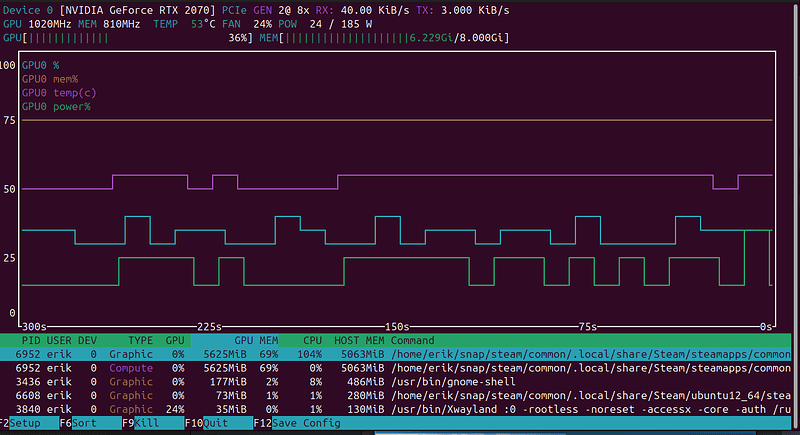Sort by the PID column header
800x435 pixels.
(31, 340)
